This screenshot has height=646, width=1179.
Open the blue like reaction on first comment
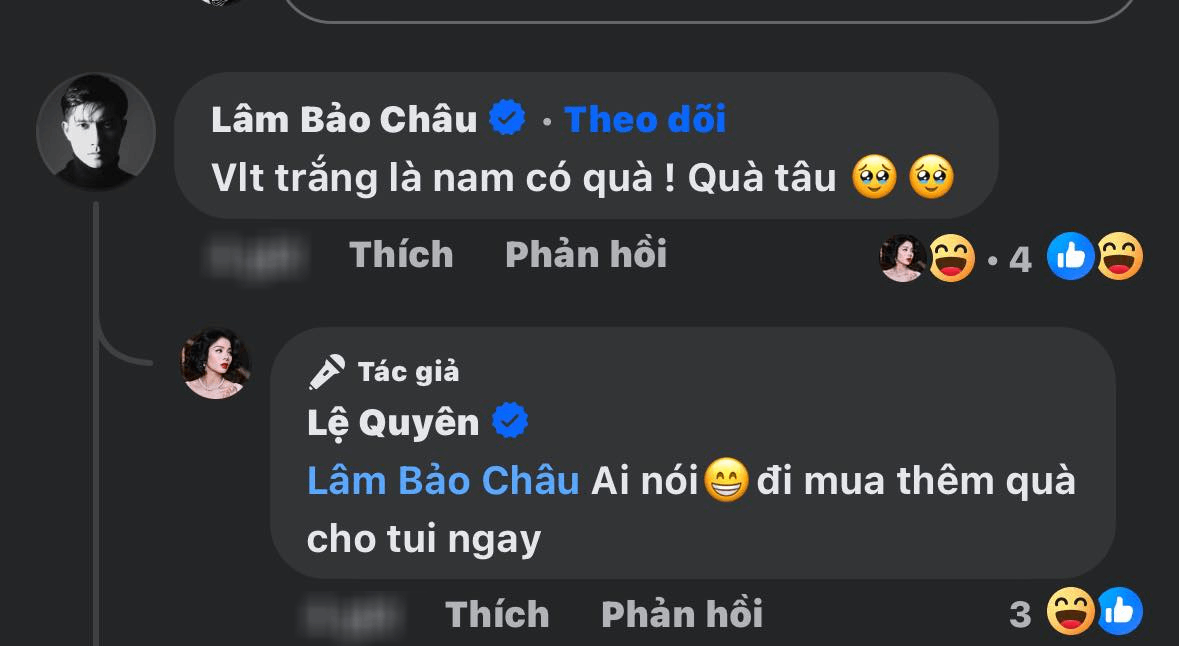[1070, 256]
